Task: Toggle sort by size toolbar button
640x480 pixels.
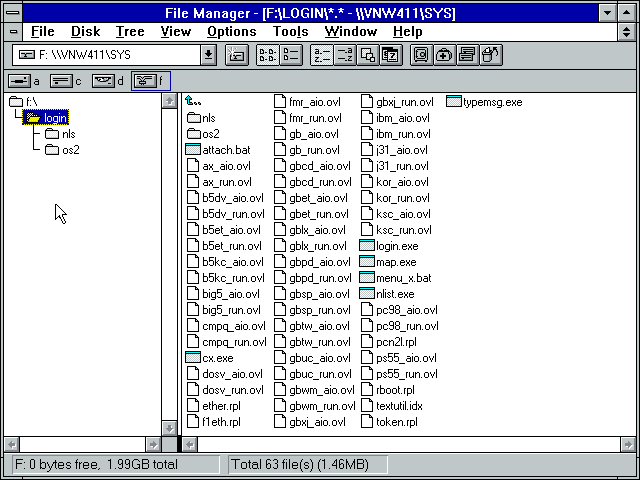Action: [x=368, y=55]
